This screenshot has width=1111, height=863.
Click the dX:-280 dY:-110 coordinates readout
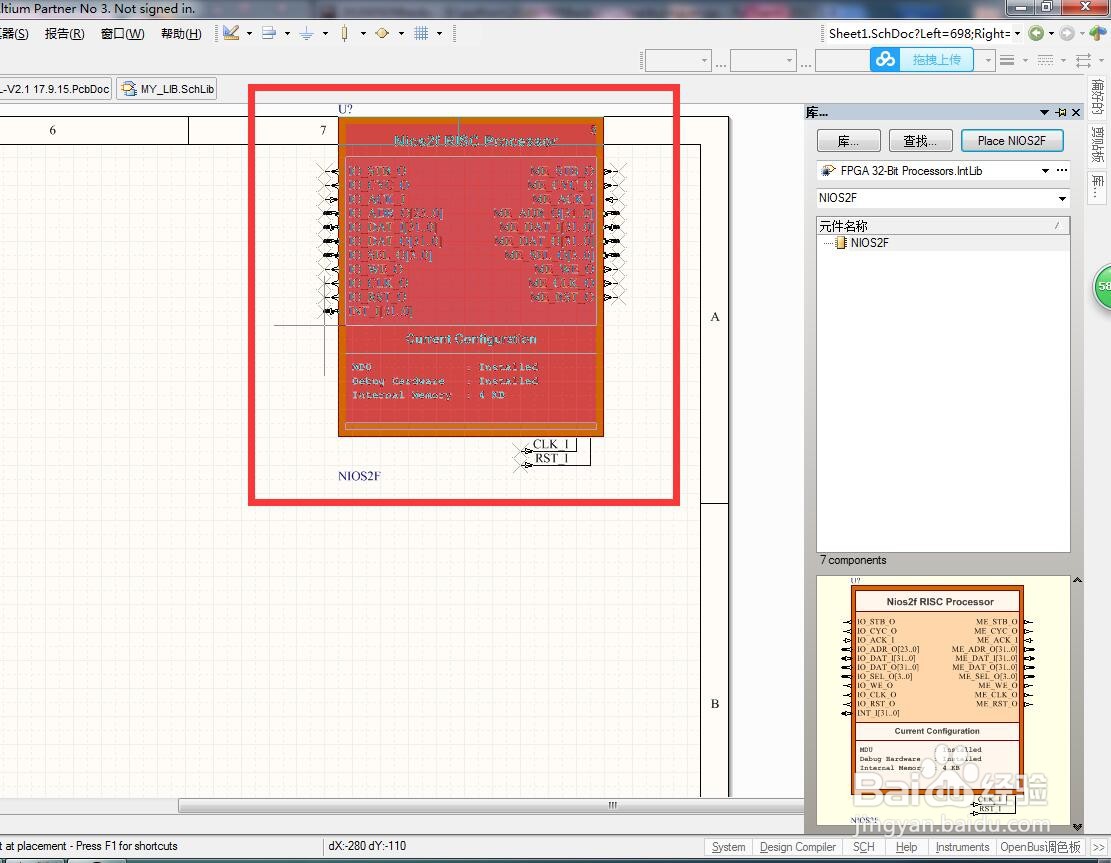pos(367,846)
